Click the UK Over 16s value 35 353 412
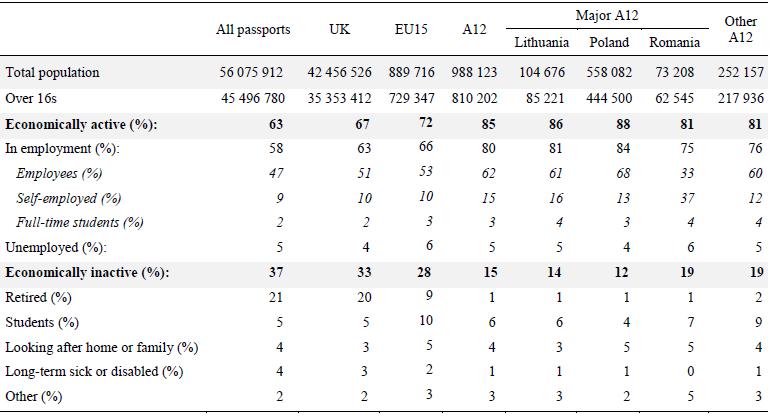Image resolution: width=778 pixels, height=417 pixels. [340, 98]
